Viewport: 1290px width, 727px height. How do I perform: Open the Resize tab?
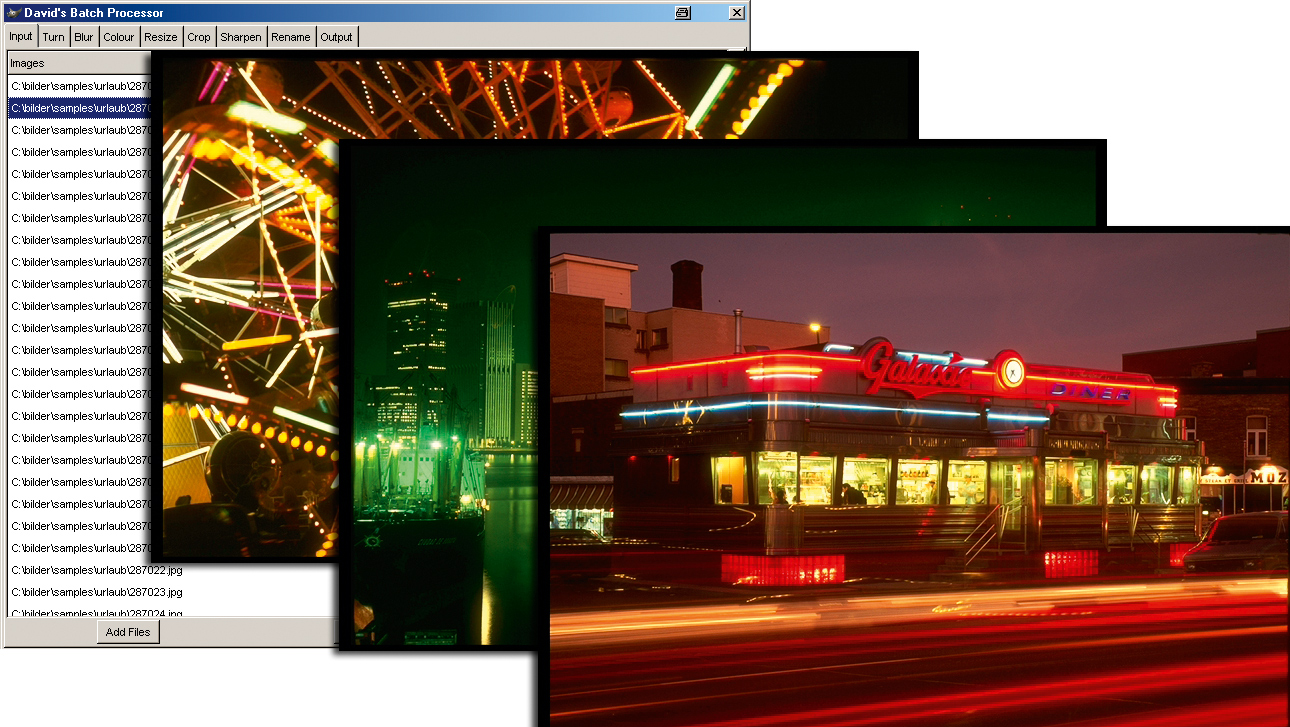161,37
